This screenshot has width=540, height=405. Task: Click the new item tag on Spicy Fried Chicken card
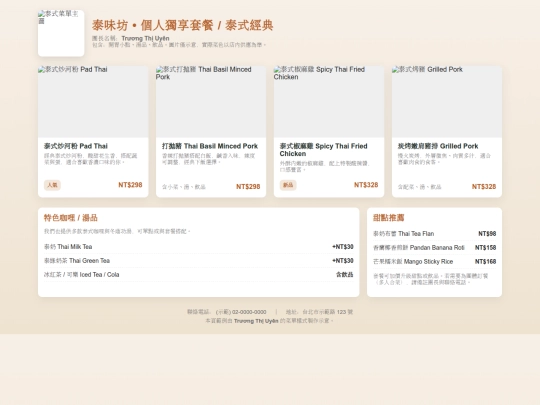(x=288, y=185)
